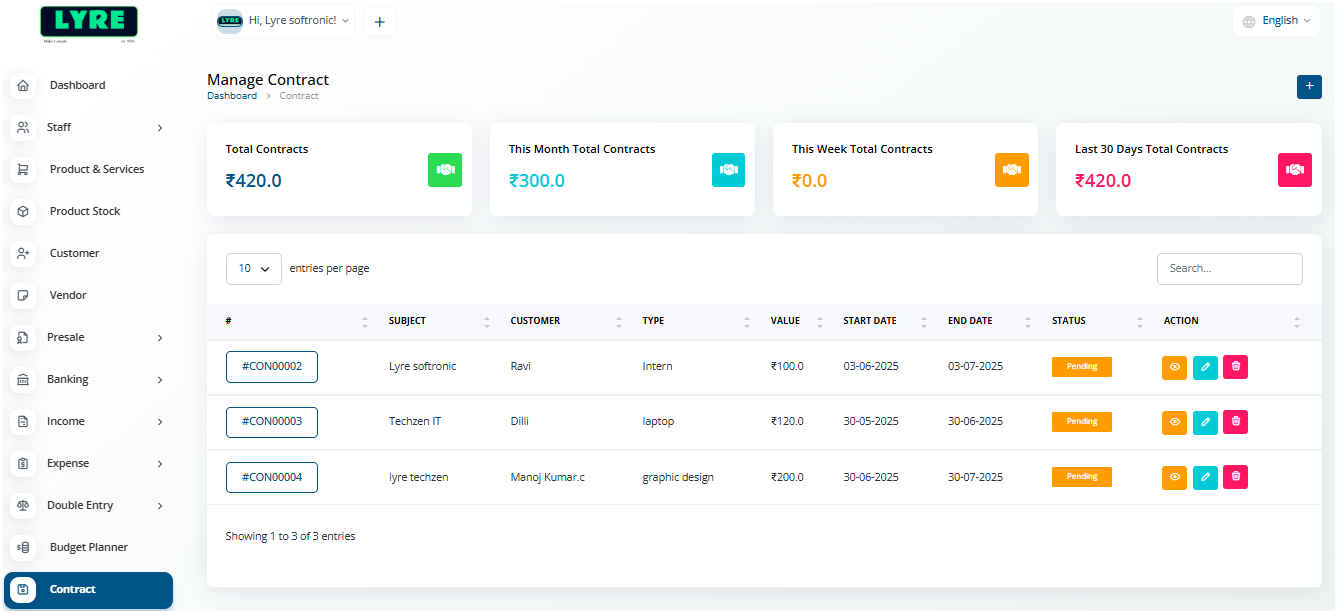Click the plus icon beside the profile menu
This screenshot has width=1337, height=613.
click(379, 22)
